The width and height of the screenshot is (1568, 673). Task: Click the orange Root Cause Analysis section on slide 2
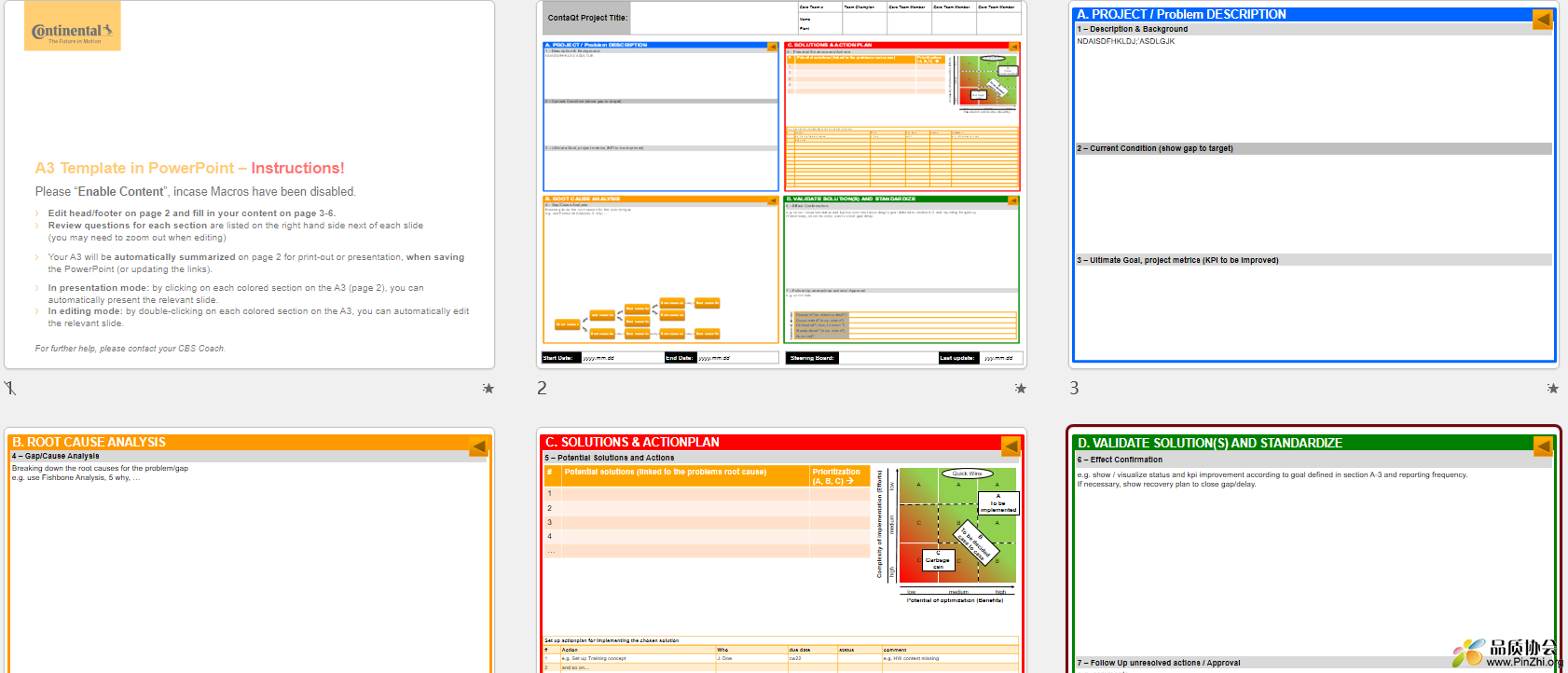[x=661, y=269]
